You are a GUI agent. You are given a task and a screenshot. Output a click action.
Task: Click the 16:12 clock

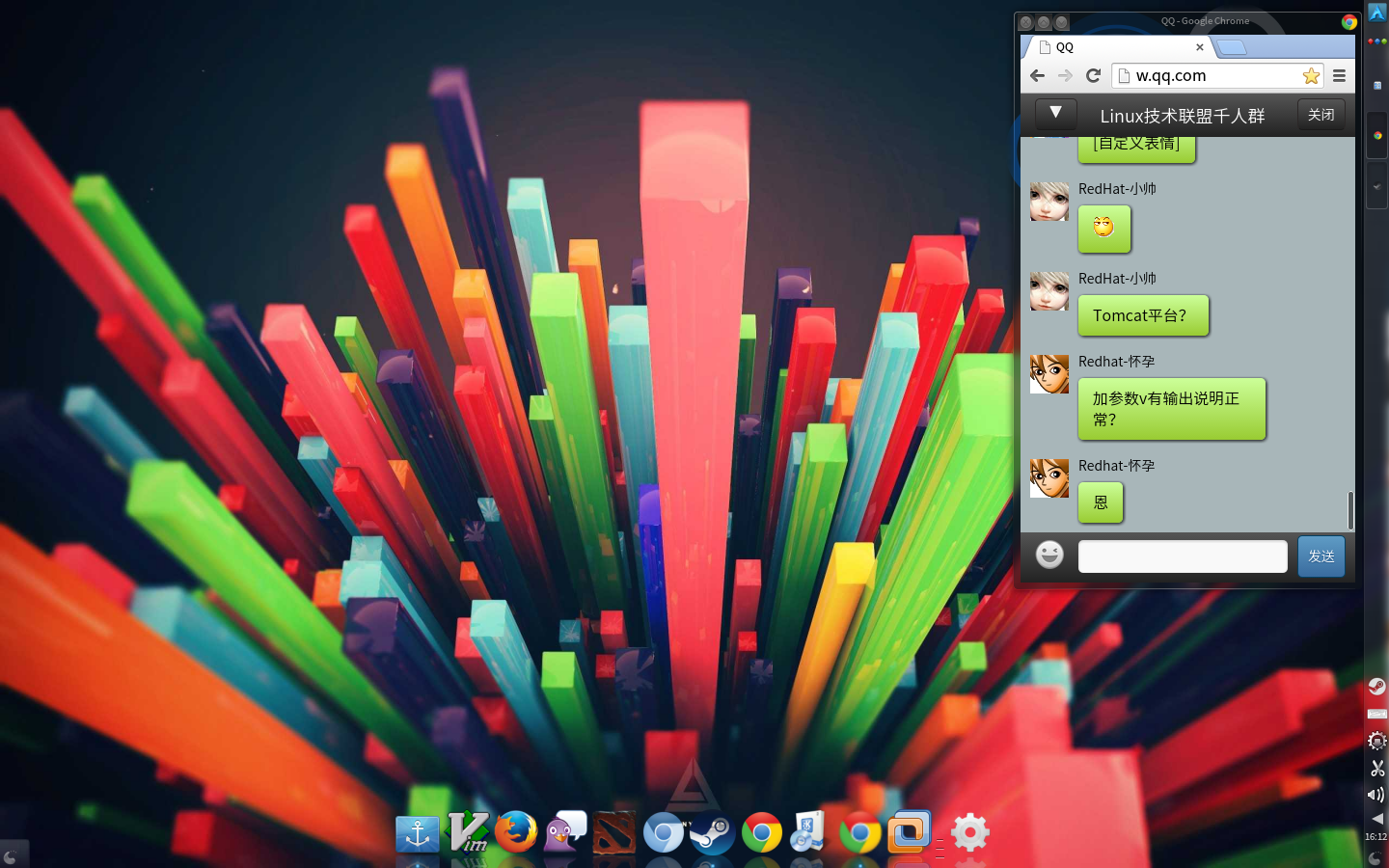click(1376, 837)
